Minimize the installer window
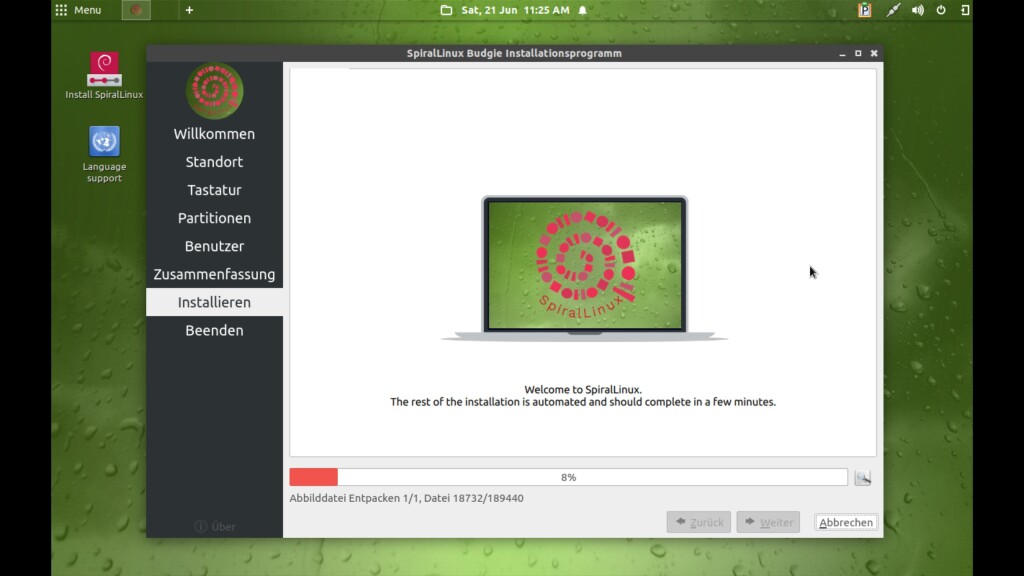 pyautogui.click(x=842, y=54)
